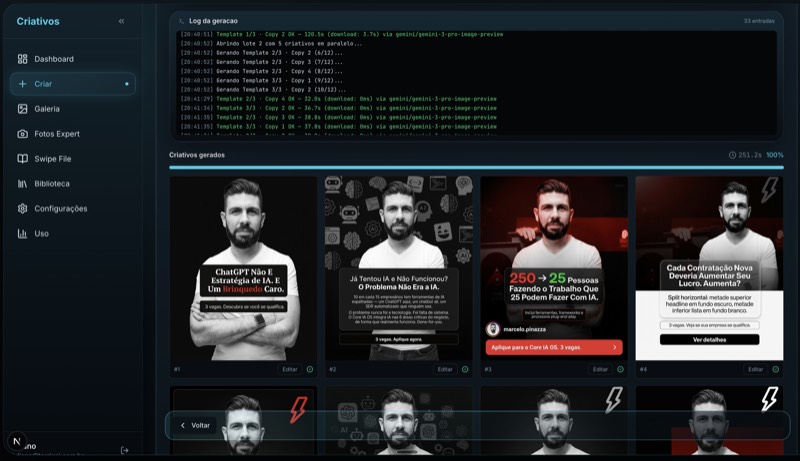
Task: Click Editar on creative #3
Action: (x=600, y=369)
